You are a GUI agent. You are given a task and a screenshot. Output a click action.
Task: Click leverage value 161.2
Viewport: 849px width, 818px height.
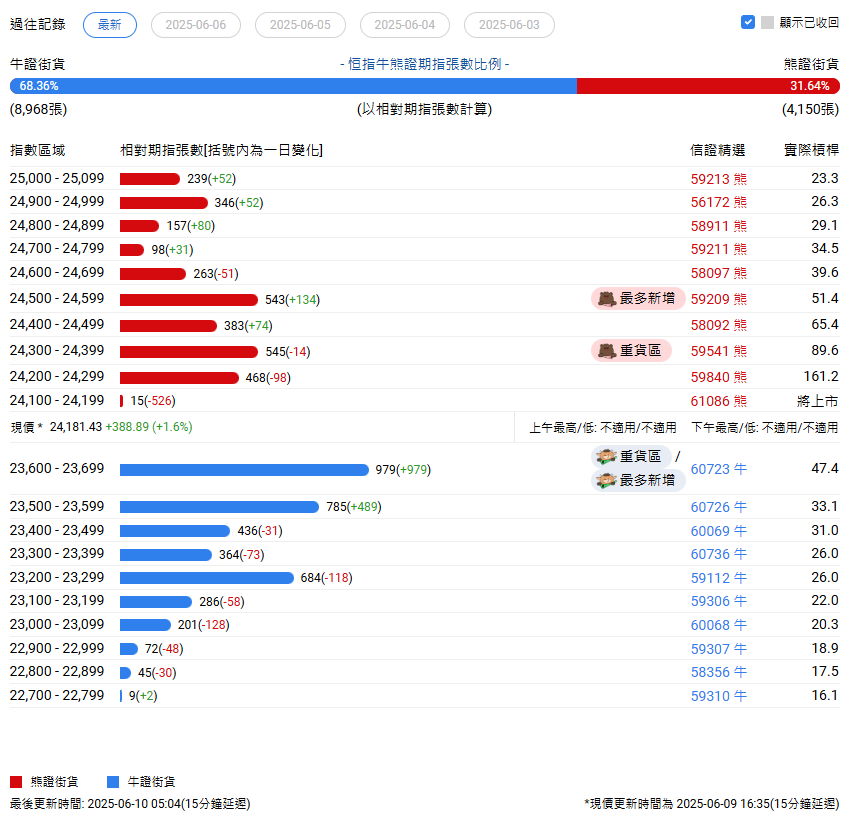coord(821,377)
